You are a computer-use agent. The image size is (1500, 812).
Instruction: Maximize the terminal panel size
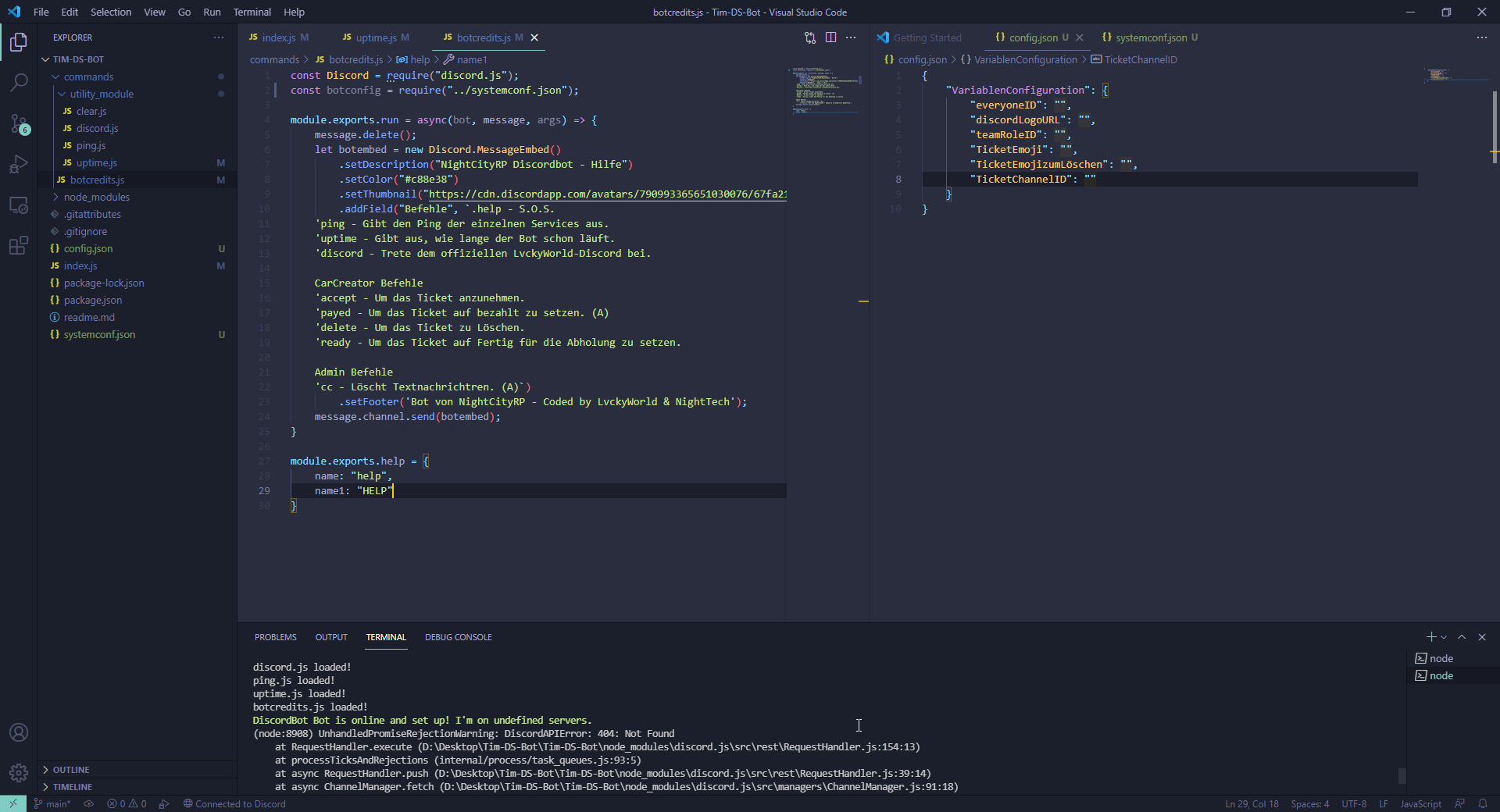(1462, 637)
